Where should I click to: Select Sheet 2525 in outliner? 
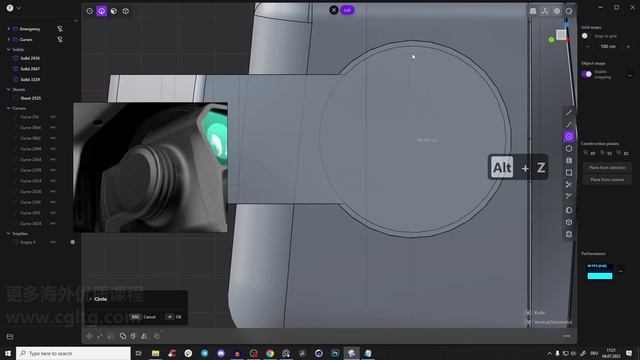[x=31, y=98]
